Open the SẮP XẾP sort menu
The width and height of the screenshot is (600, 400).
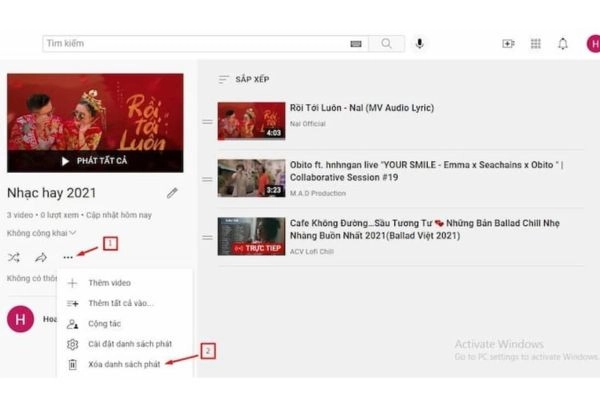[x=244, y=79]
